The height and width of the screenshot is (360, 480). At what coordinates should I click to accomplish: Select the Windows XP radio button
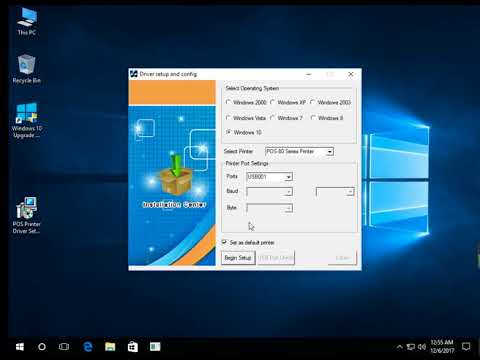click(x=273, y=102)
